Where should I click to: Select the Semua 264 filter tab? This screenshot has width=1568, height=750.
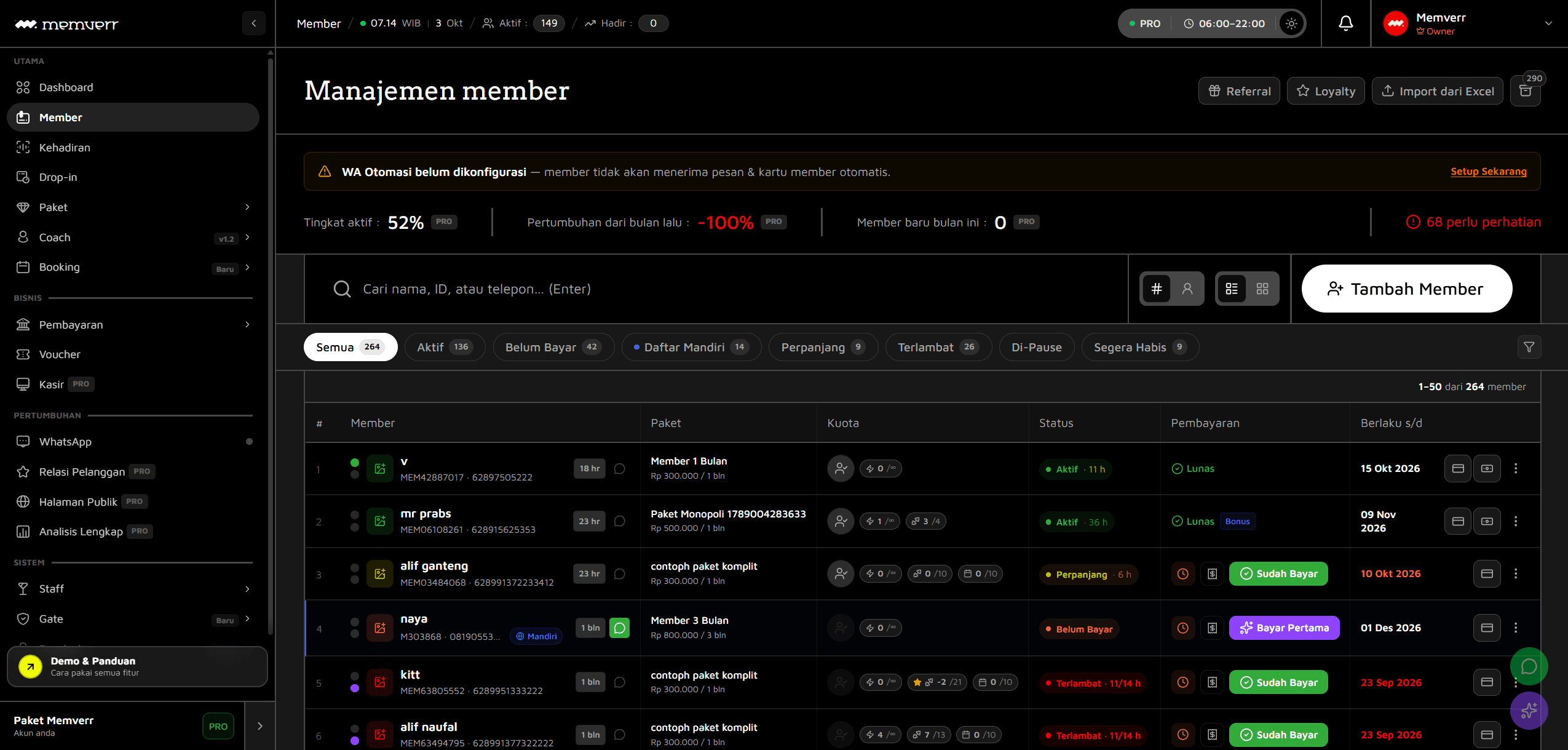[x=350, y=347]
